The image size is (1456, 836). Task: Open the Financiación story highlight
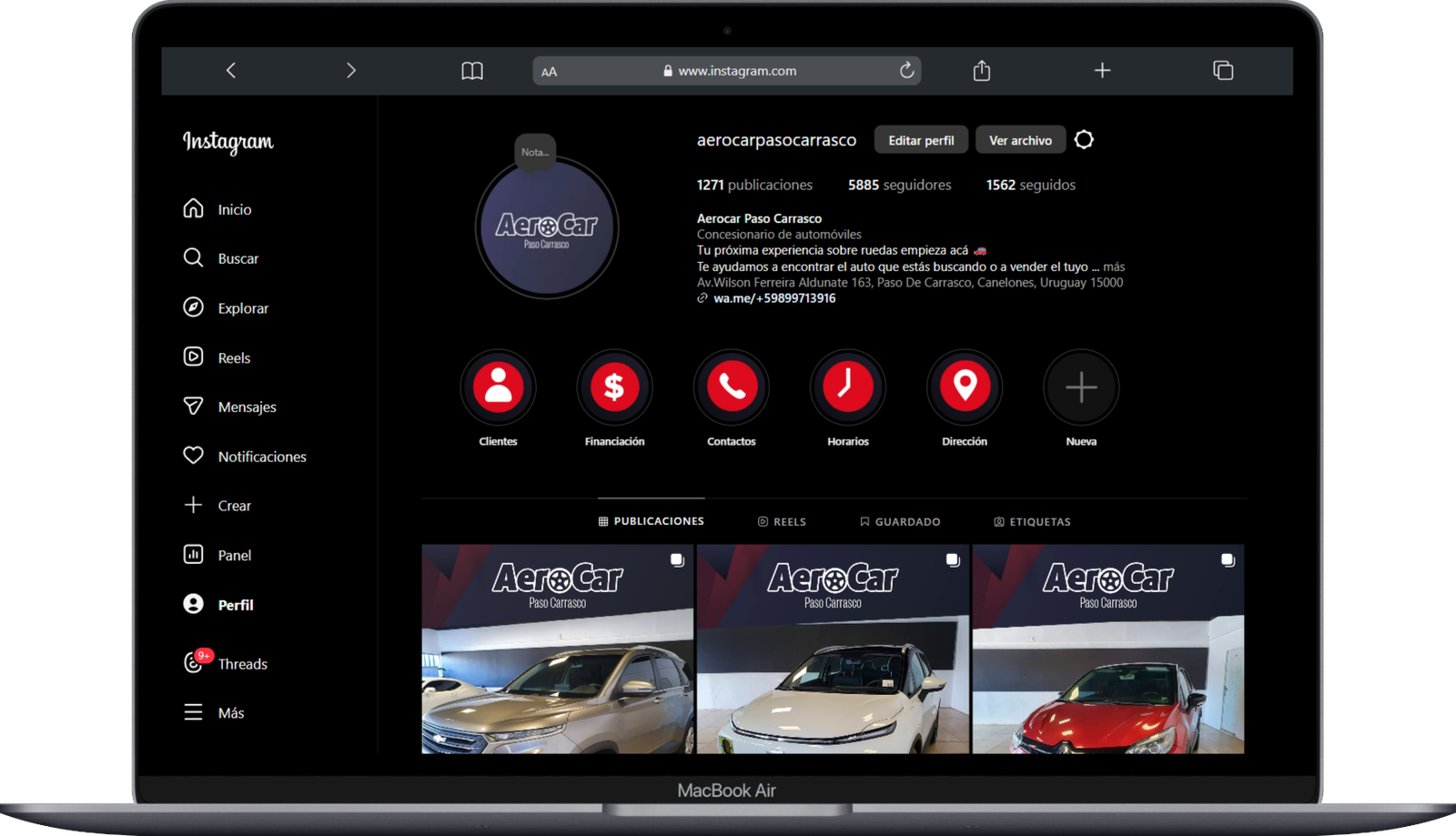[x=614, y=388]
